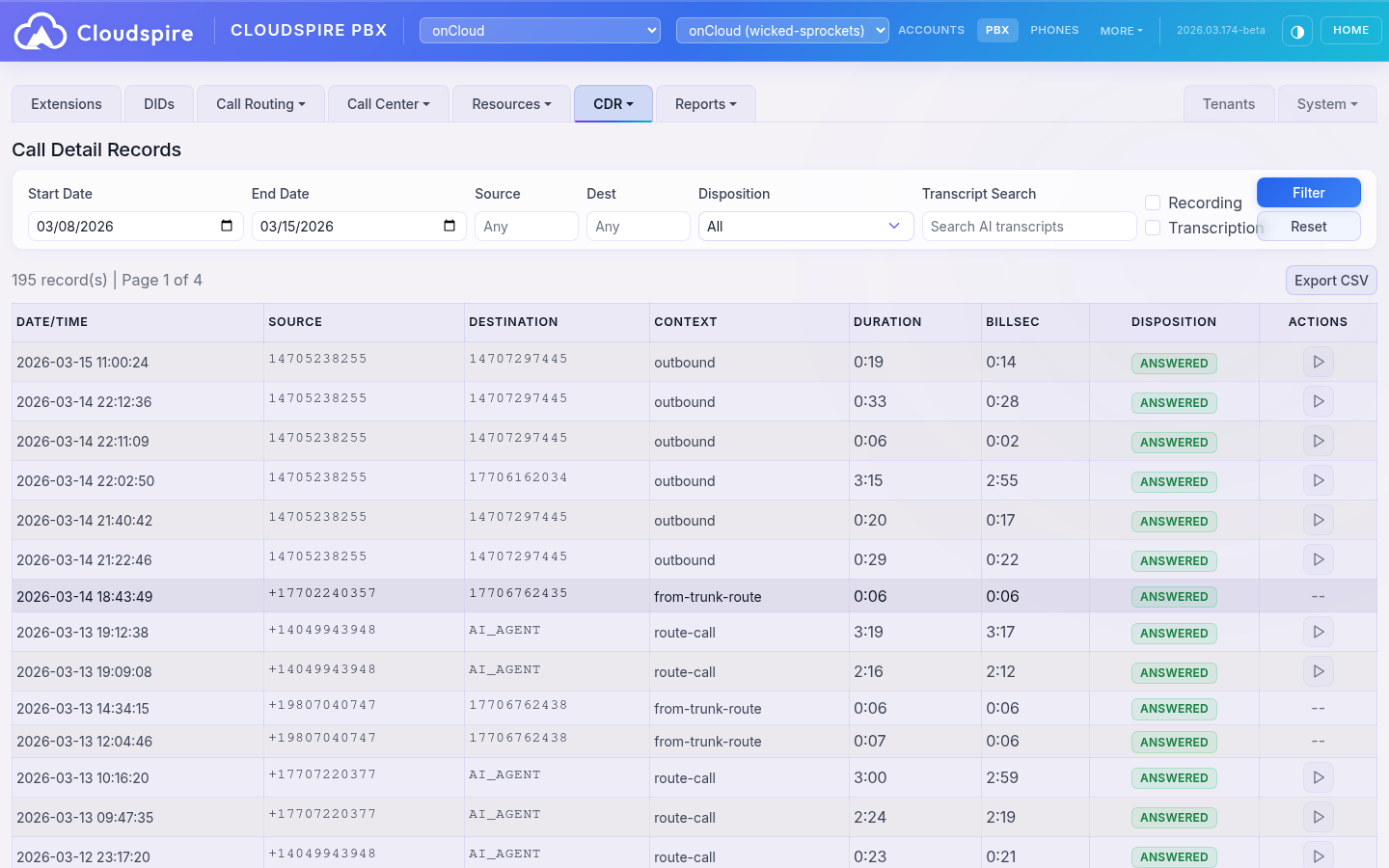Screen dimensions: 1389x868
Task: Click inside the Search AI transcripts field
Action: click(1028, 226)
